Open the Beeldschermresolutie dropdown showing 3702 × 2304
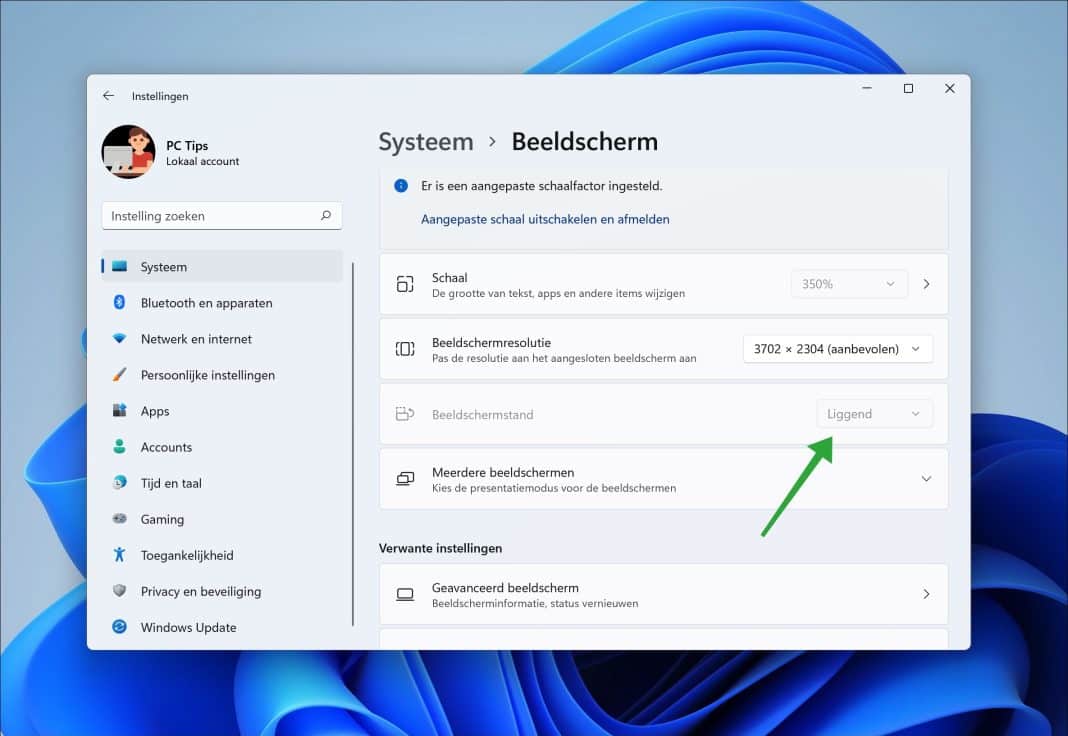This screenshot has width=1068, height=736. coord(837,348)
